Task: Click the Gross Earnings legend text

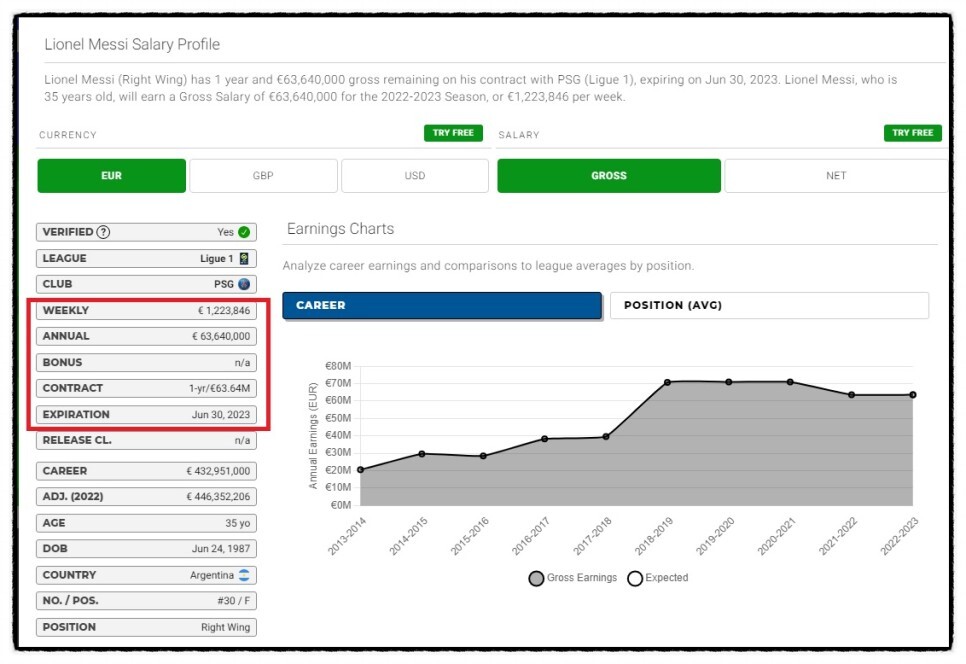Action: (582, 578)
